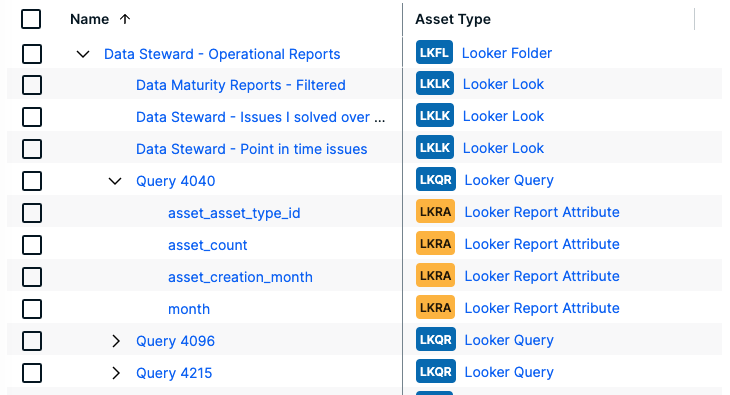Click LKLK badge beside Data Maturity Reports row
Viewport: 730px width, 395px height.
click(x=435, y=84)
